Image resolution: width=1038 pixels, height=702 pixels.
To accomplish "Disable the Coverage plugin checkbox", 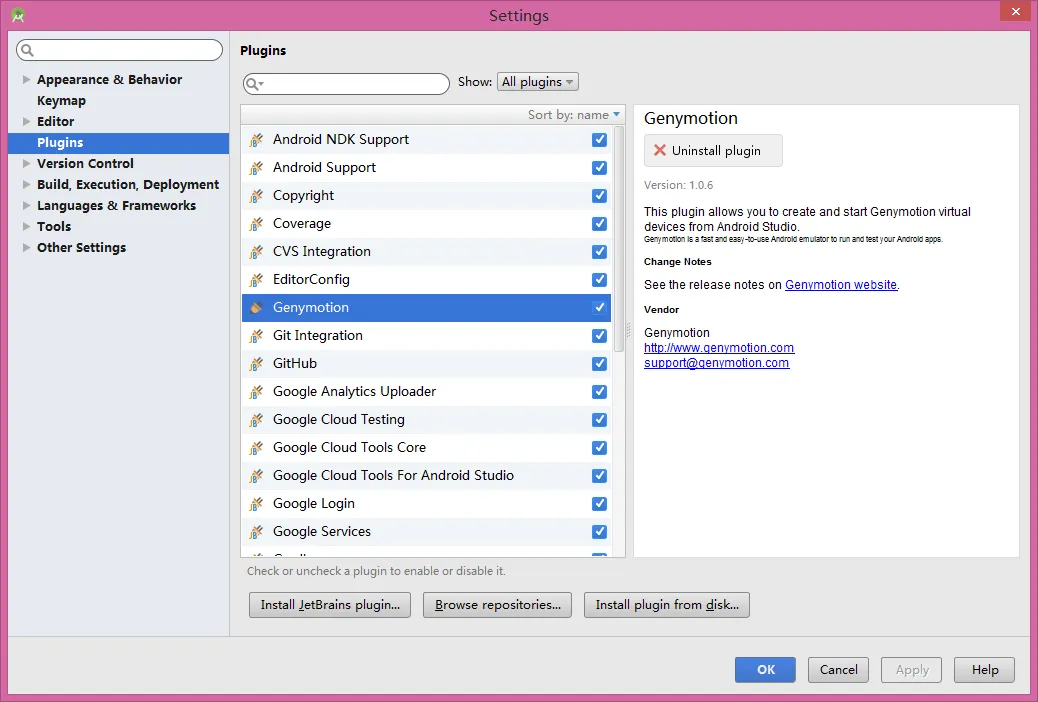I will [599, 224].
